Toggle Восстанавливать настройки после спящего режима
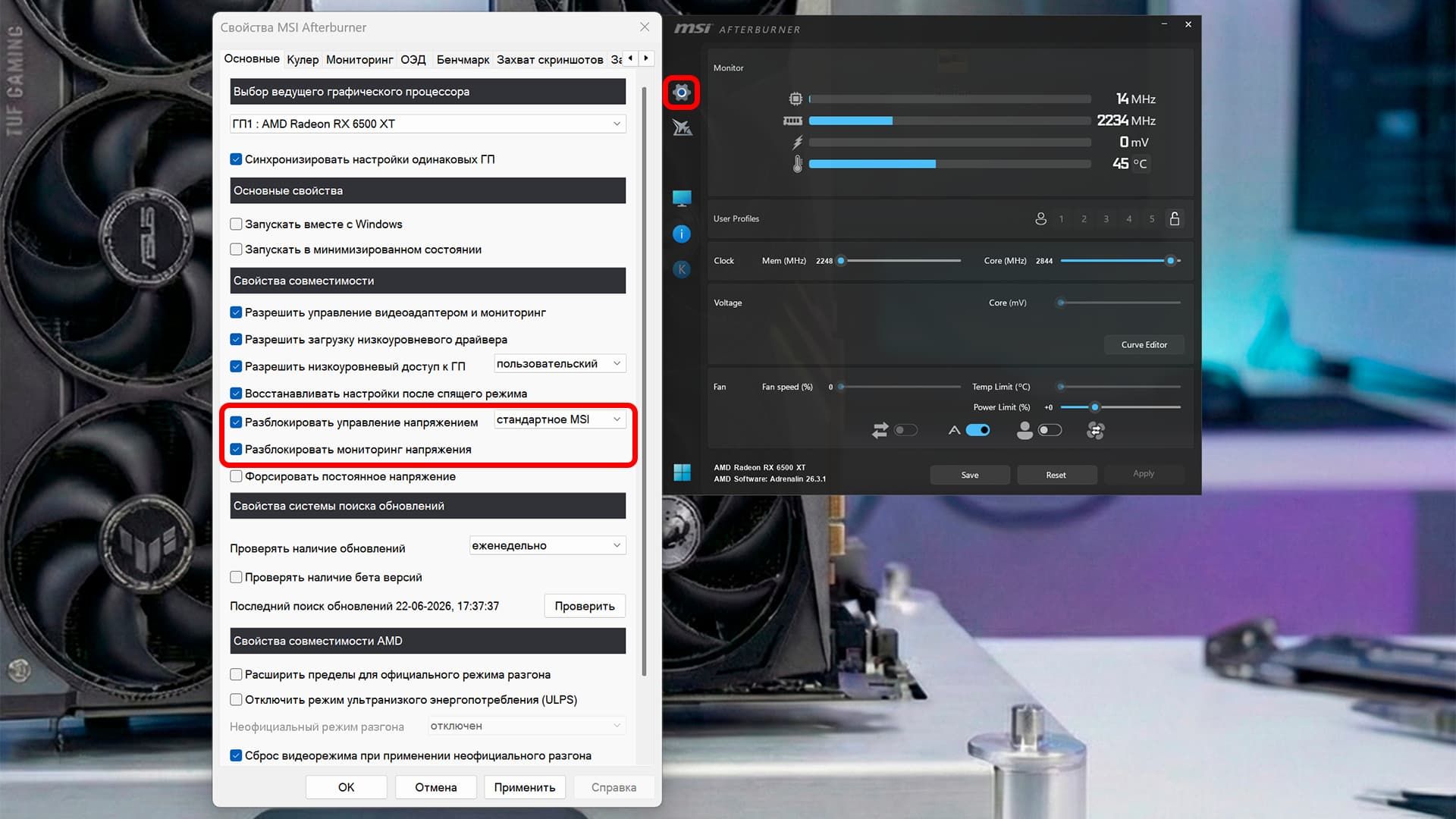Screen dimensions: 1456x819 (x=236, y=394)
